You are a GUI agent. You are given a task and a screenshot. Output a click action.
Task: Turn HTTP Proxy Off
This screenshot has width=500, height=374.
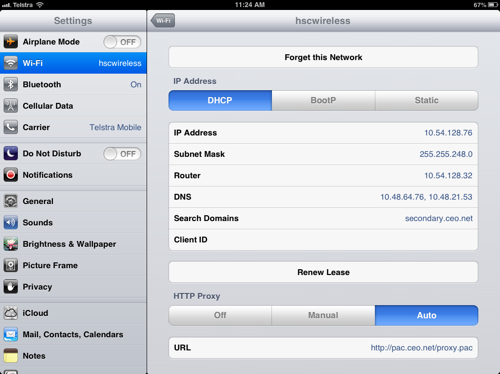coord(220,315)
